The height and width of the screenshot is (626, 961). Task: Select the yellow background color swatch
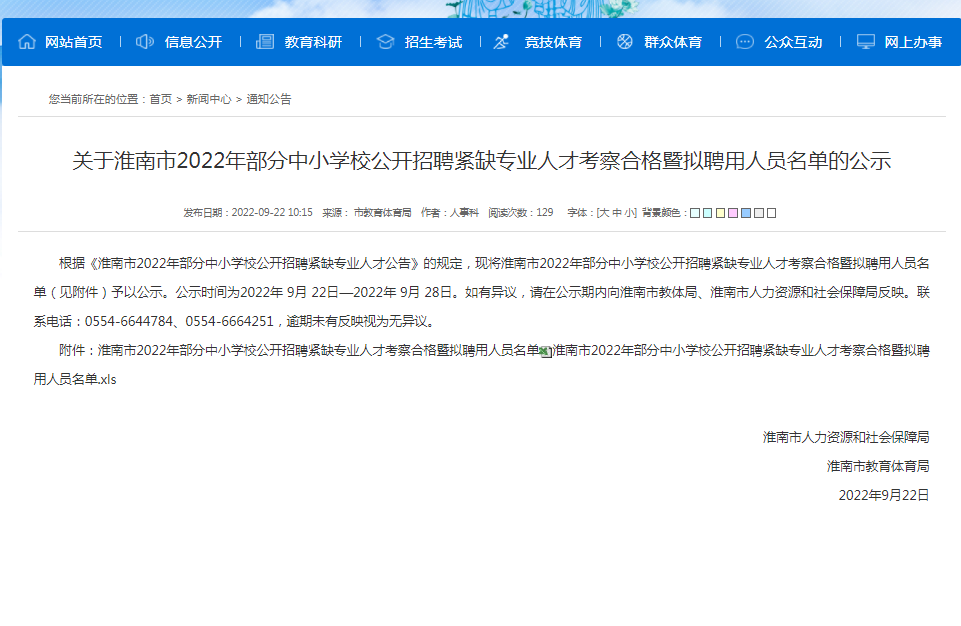(x=722, y=213)
